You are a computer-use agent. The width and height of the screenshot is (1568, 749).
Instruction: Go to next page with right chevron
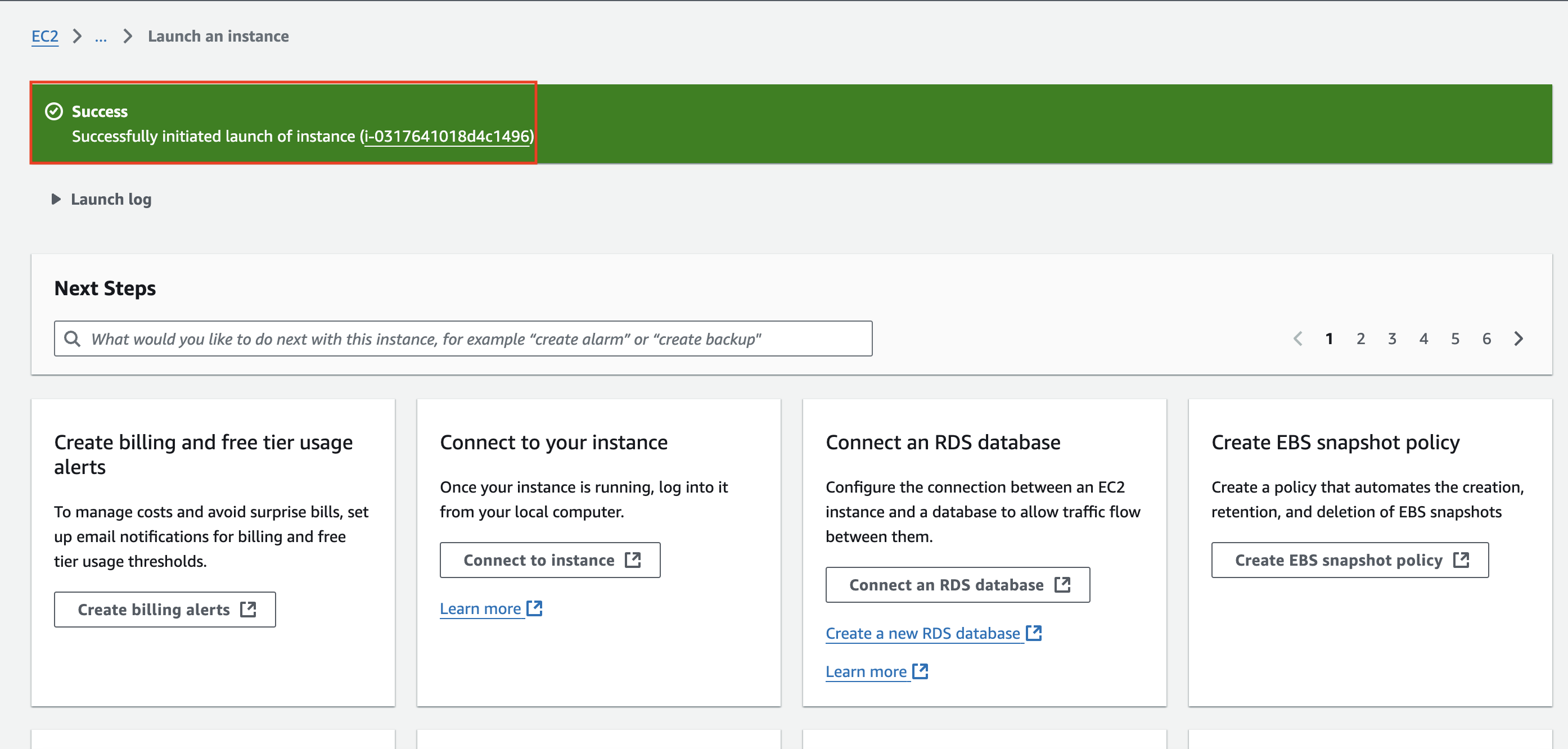pyautogui.click(x=1519, y=339)
